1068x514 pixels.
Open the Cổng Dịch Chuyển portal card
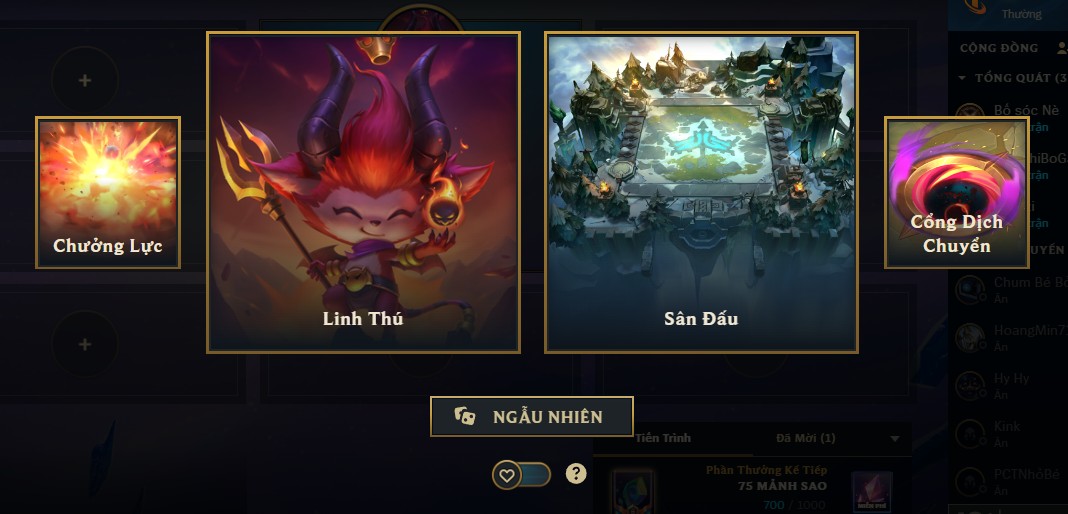[x=956, y=193]
